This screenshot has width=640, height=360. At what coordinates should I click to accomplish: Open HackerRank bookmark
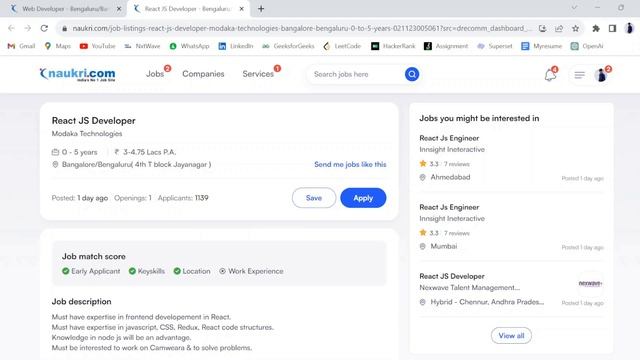coord(393,46)
